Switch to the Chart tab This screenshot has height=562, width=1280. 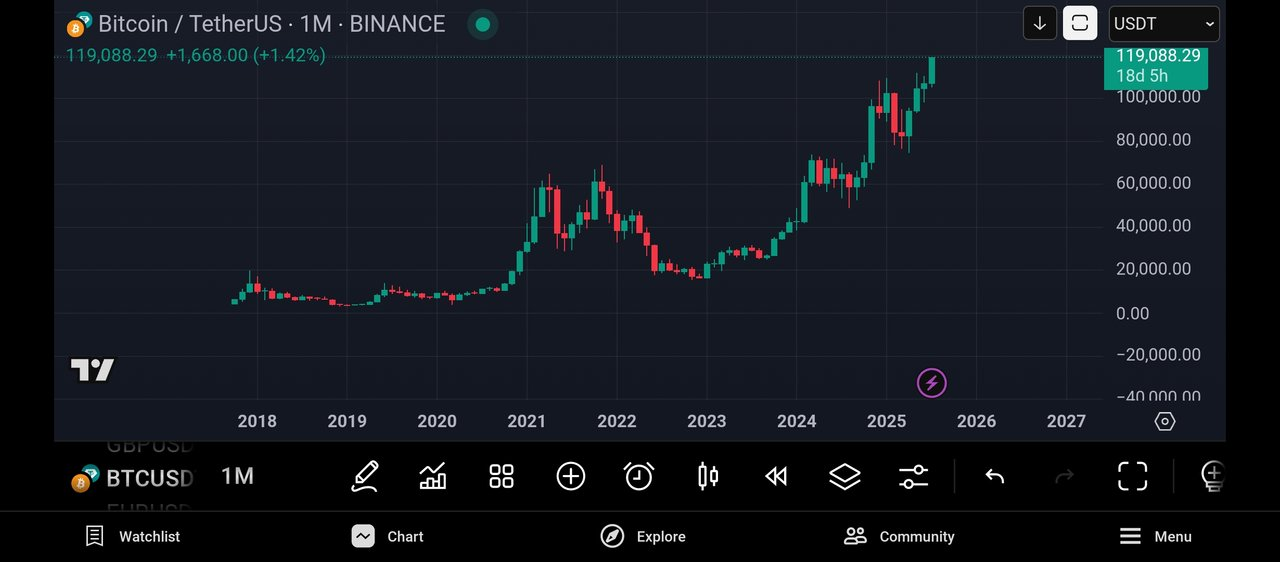pyautogui.click(x=388, y=536)
